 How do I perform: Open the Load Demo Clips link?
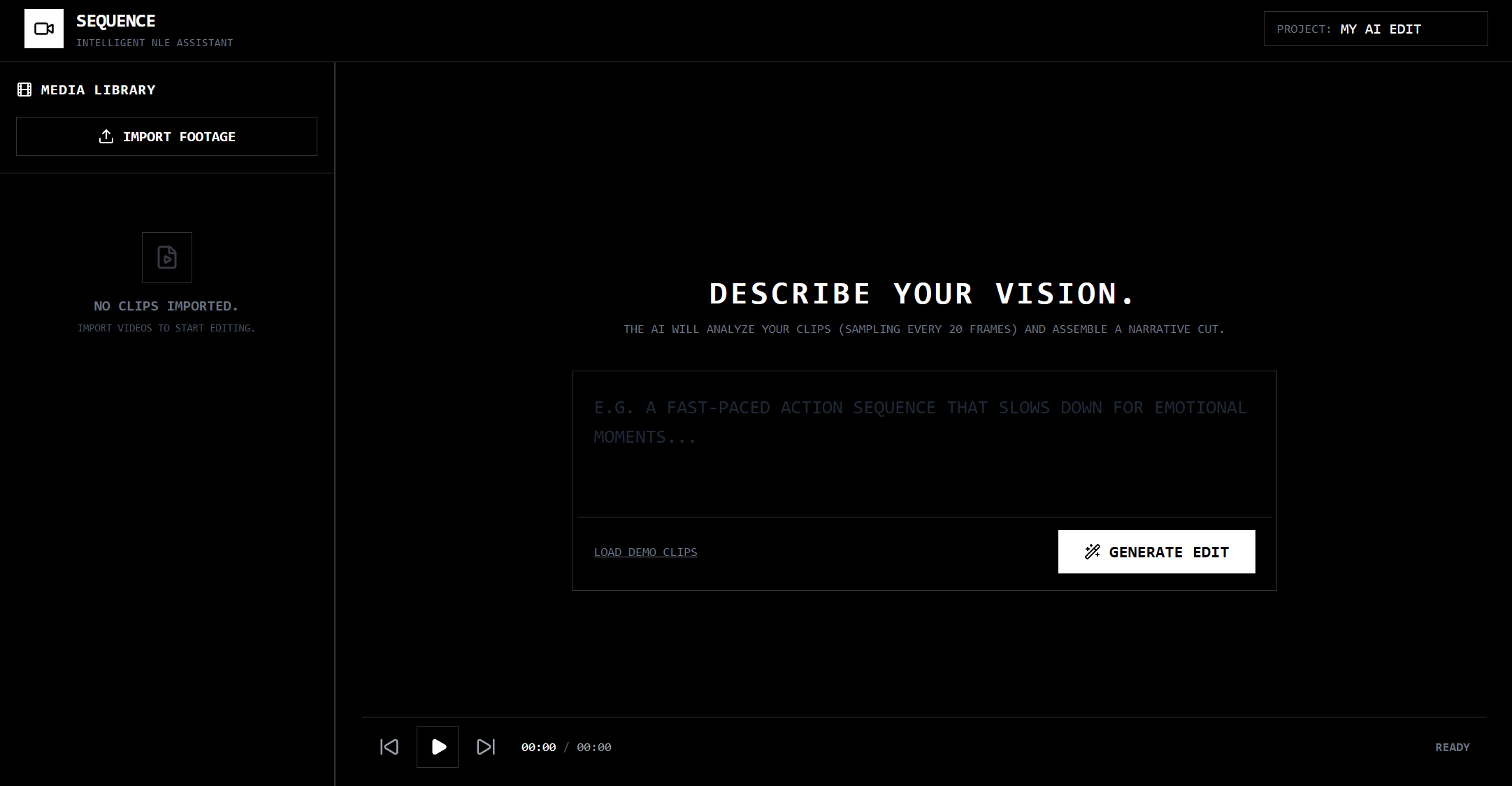click(x=645, y=552)
